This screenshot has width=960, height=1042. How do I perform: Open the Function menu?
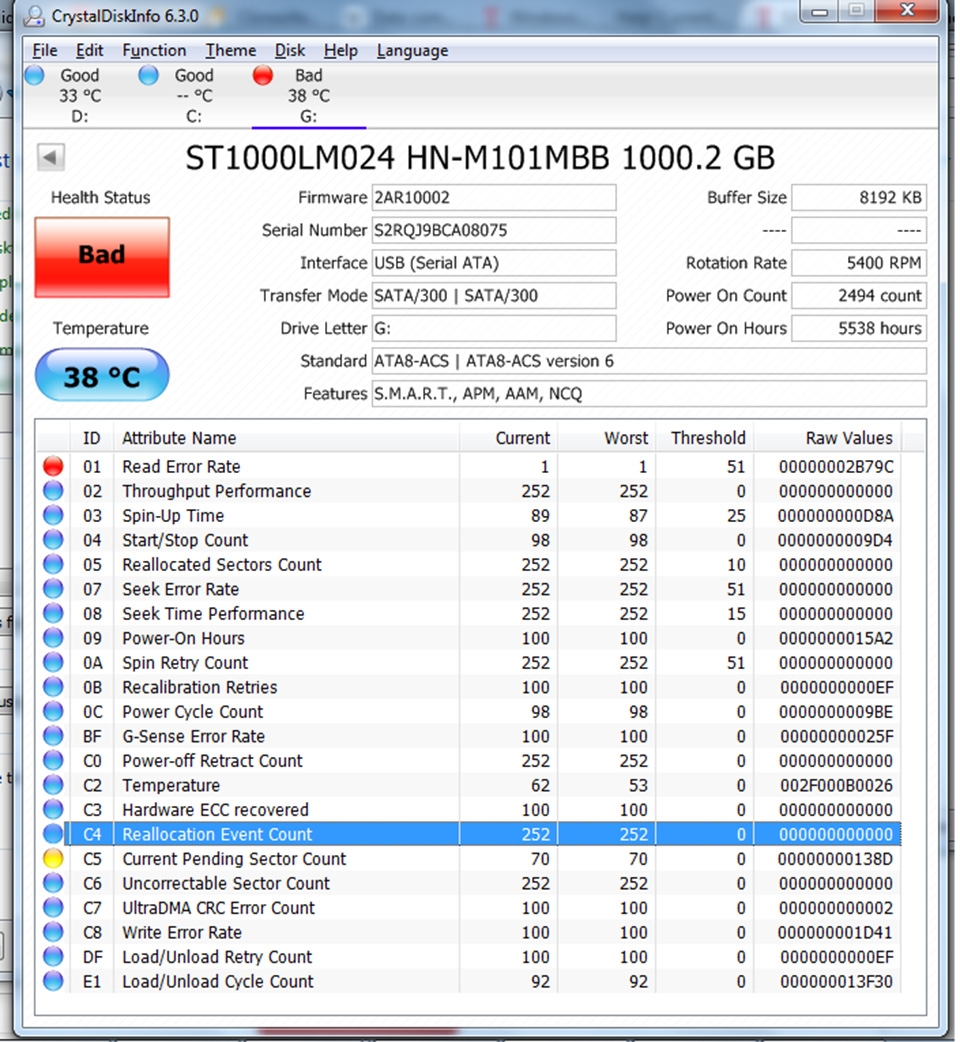point(154,50)
